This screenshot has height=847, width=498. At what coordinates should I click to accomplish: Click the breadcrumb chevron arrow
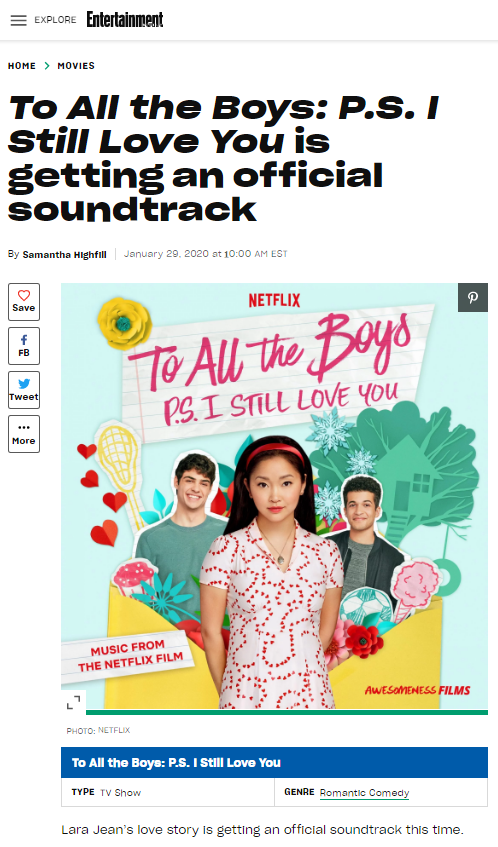[x=47, y=66]
